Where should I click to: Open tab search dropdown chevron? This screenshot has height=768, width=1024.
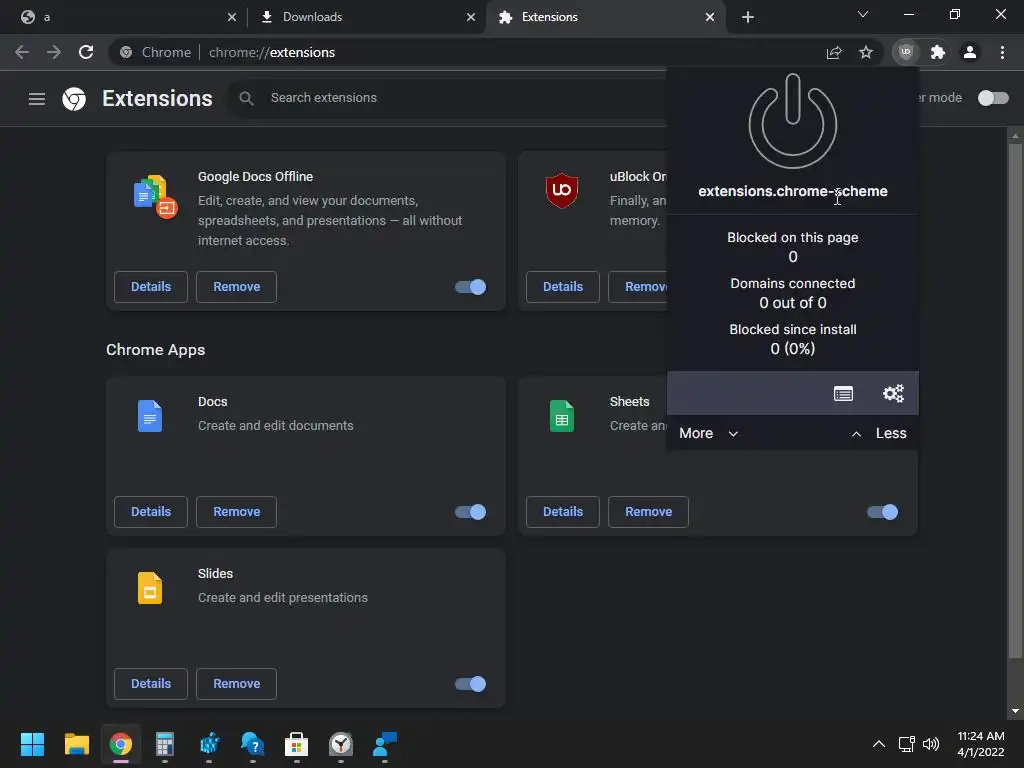click(863, 14)
